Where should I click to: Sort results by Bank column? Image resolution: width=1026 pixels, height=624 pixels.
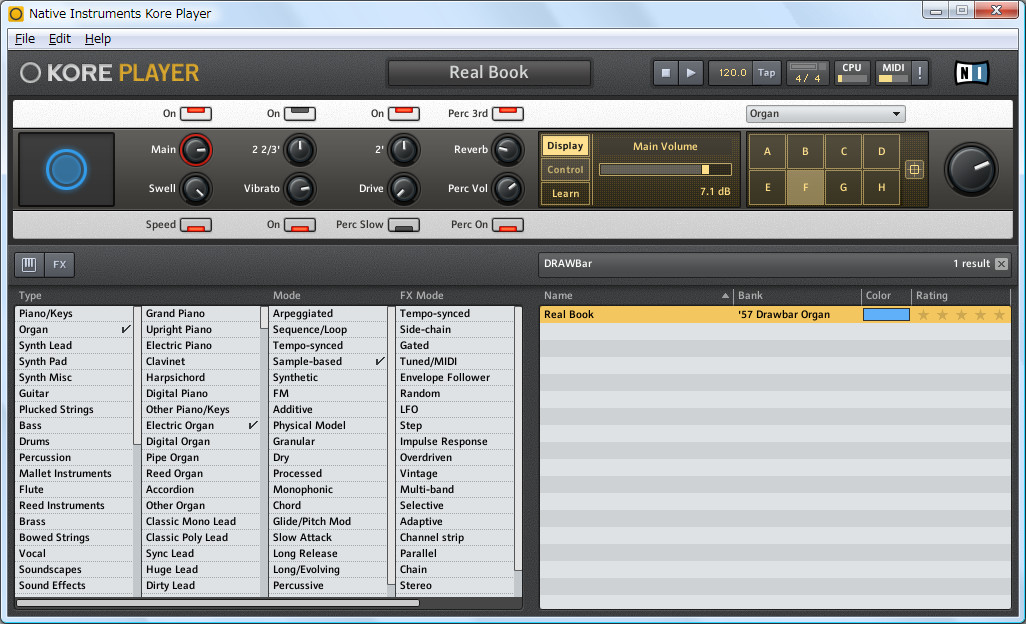click(797, 296)
